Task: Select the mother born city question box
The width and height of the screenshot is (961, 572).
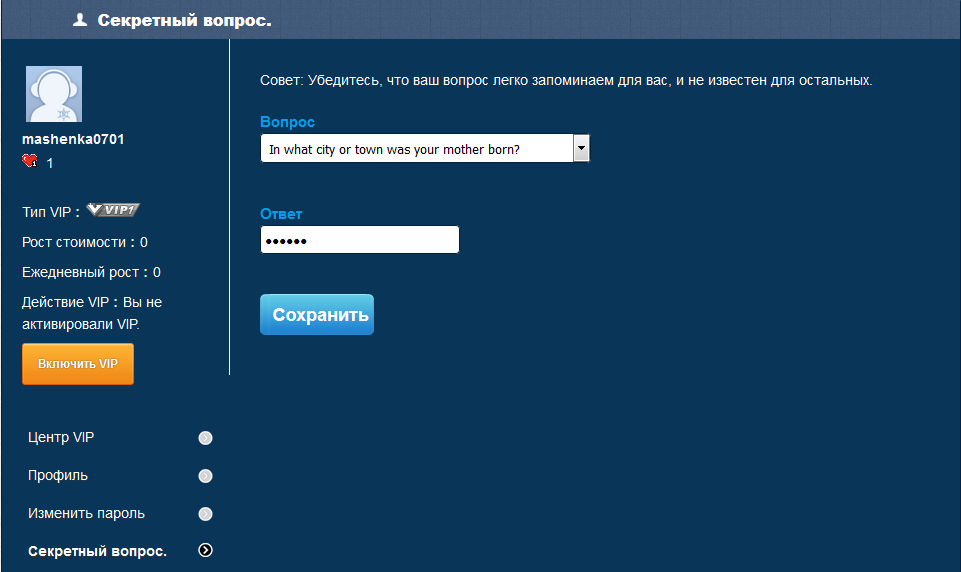Action: [425, 148]
